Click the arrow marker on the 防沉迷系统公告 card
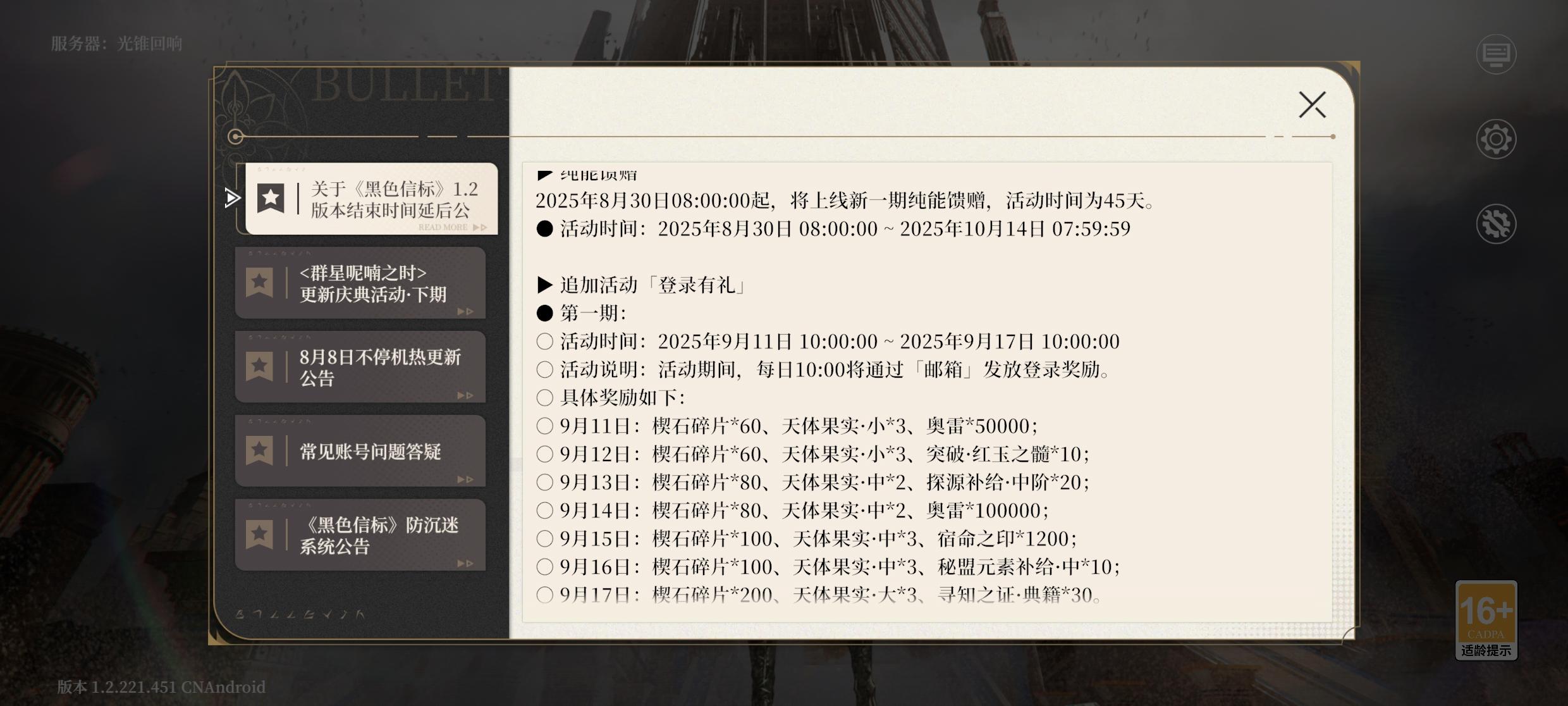Screen dimensions: 1568x706 tap(465, 563)
